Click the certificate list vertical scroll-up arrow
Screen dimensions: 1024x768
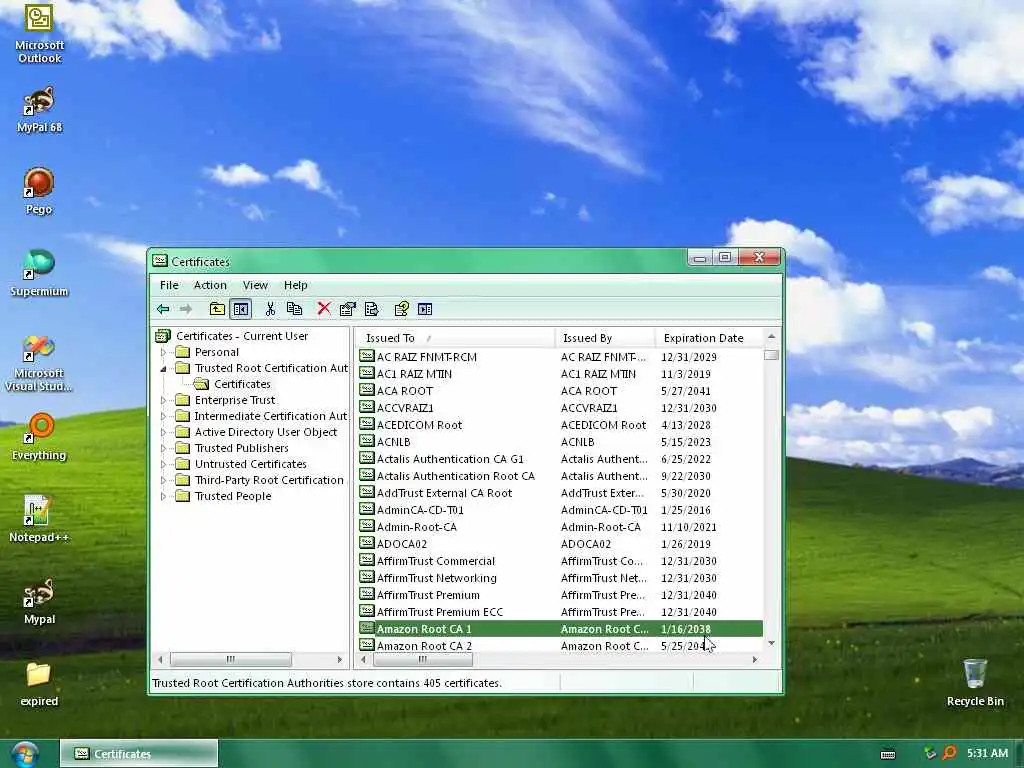[771, 336]
